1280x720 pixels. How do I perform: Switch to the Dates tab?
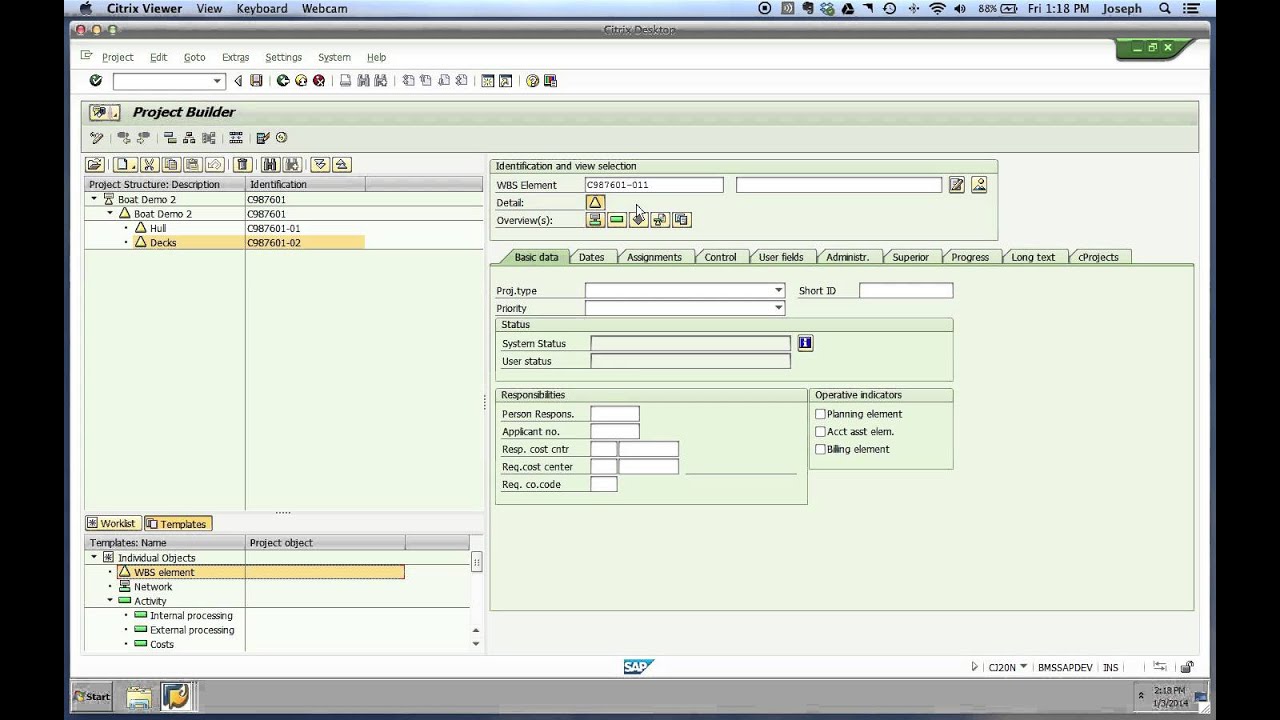tap(591, 257)
